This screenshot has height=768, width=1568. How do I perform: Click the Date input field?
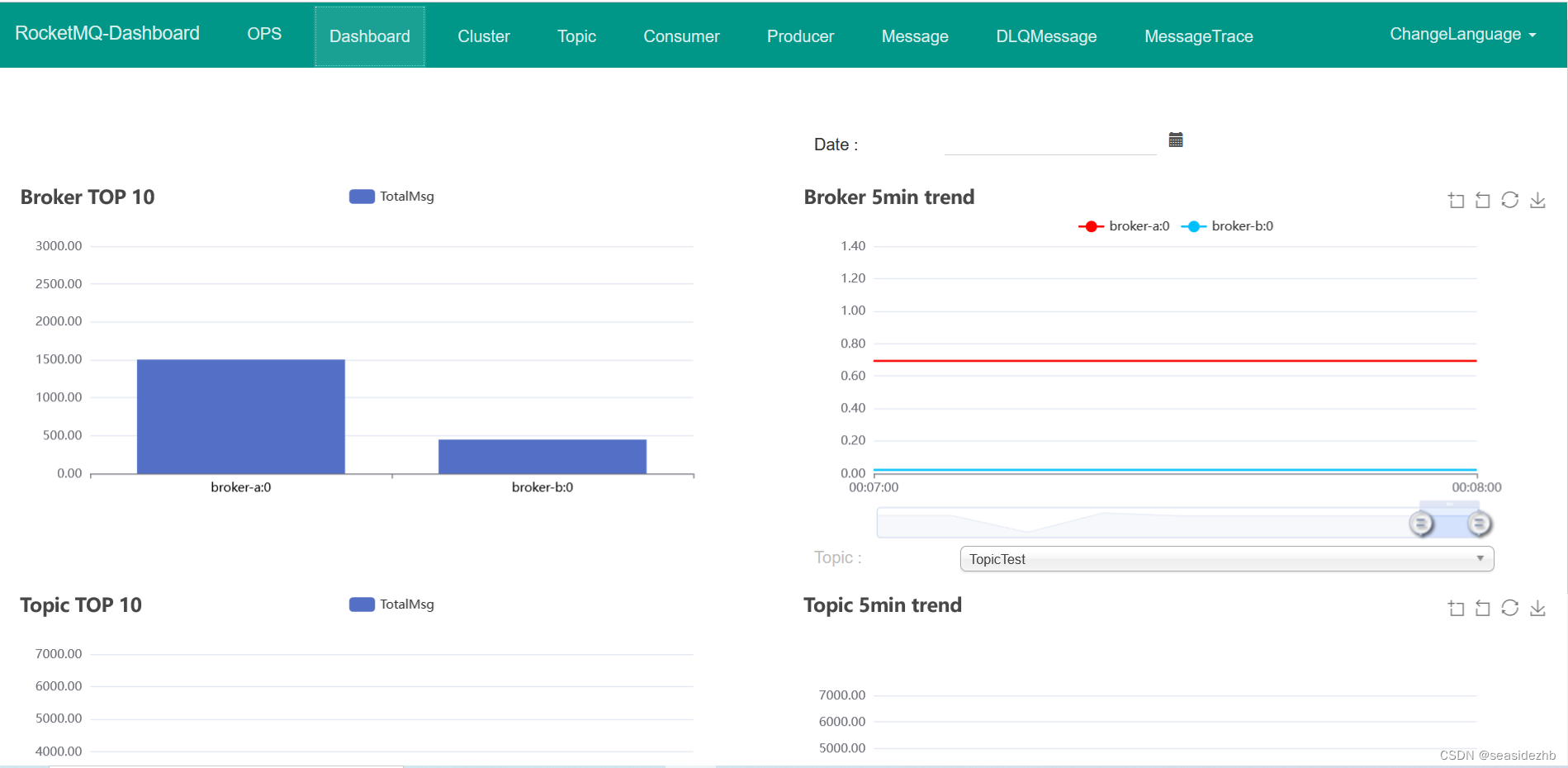[1050, 143]
